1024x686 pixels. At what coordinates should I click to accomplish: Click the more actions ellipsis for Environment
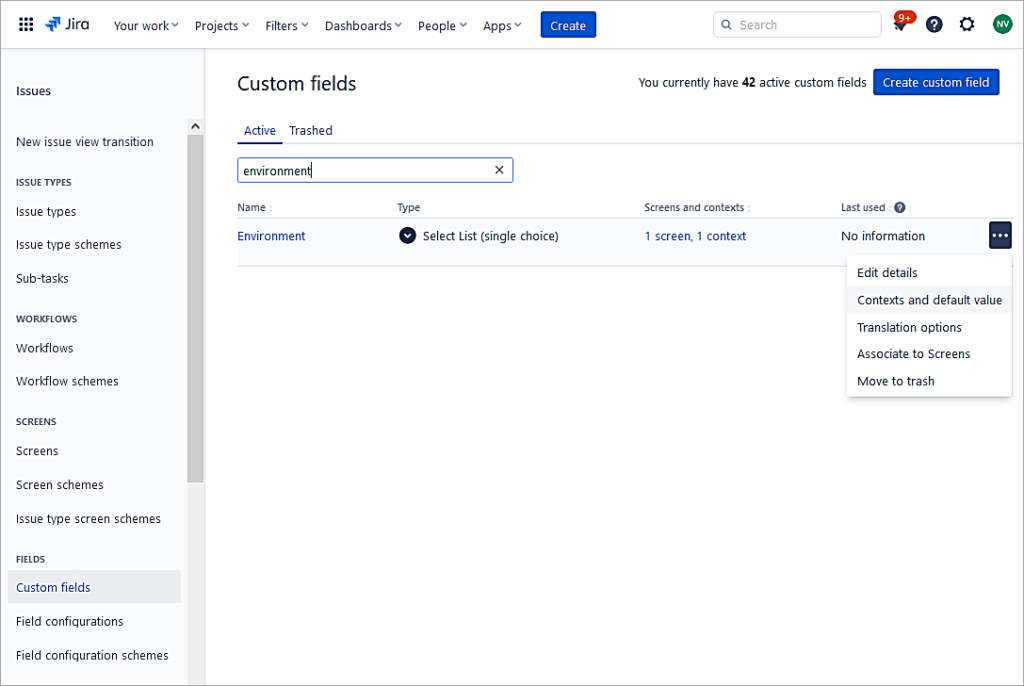point(1000,235)
